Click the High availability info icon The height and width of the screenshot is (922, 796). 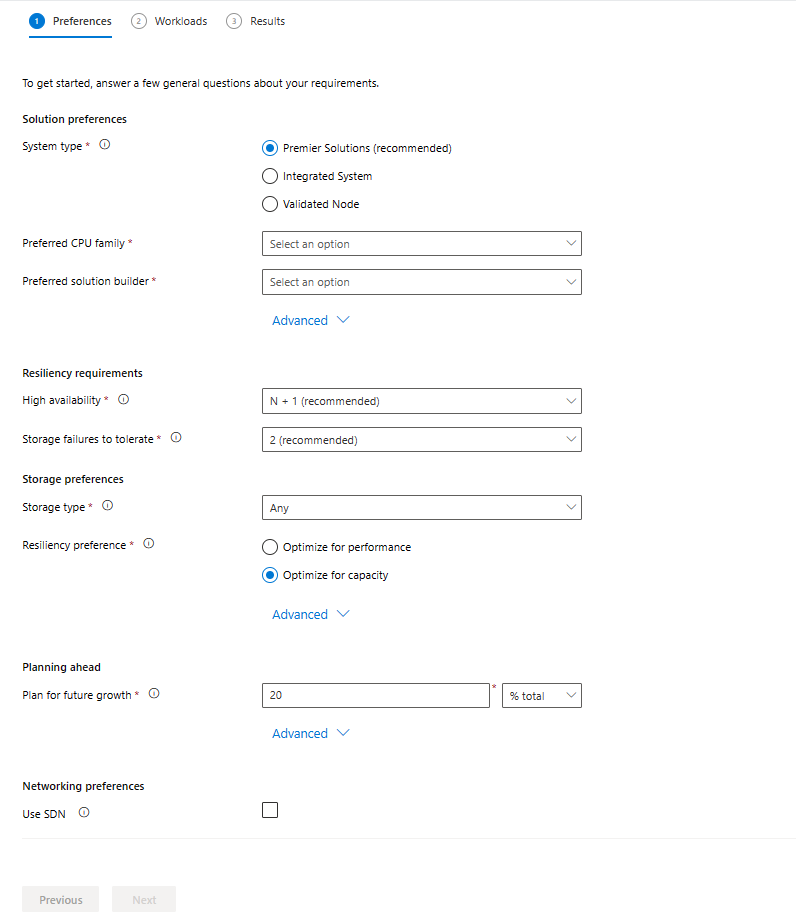[x=121, y=399]
